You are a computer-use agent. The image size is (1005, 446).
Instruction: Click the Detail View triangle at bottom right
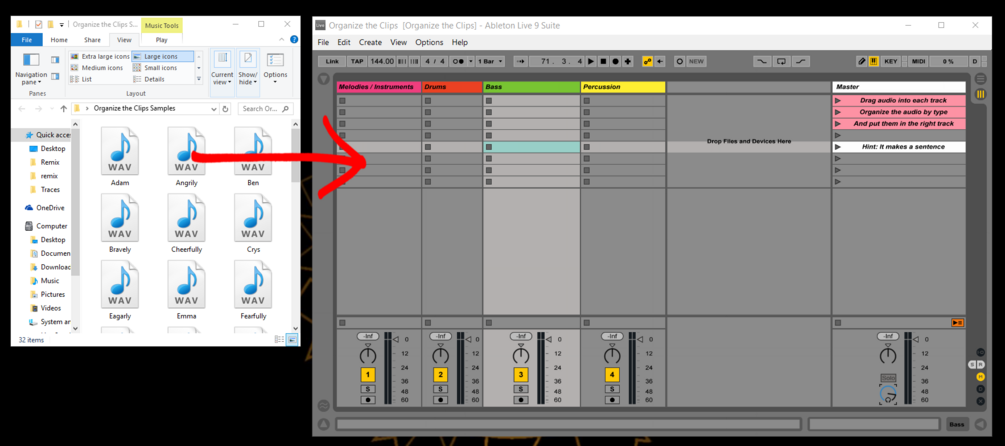click(981, 424)
